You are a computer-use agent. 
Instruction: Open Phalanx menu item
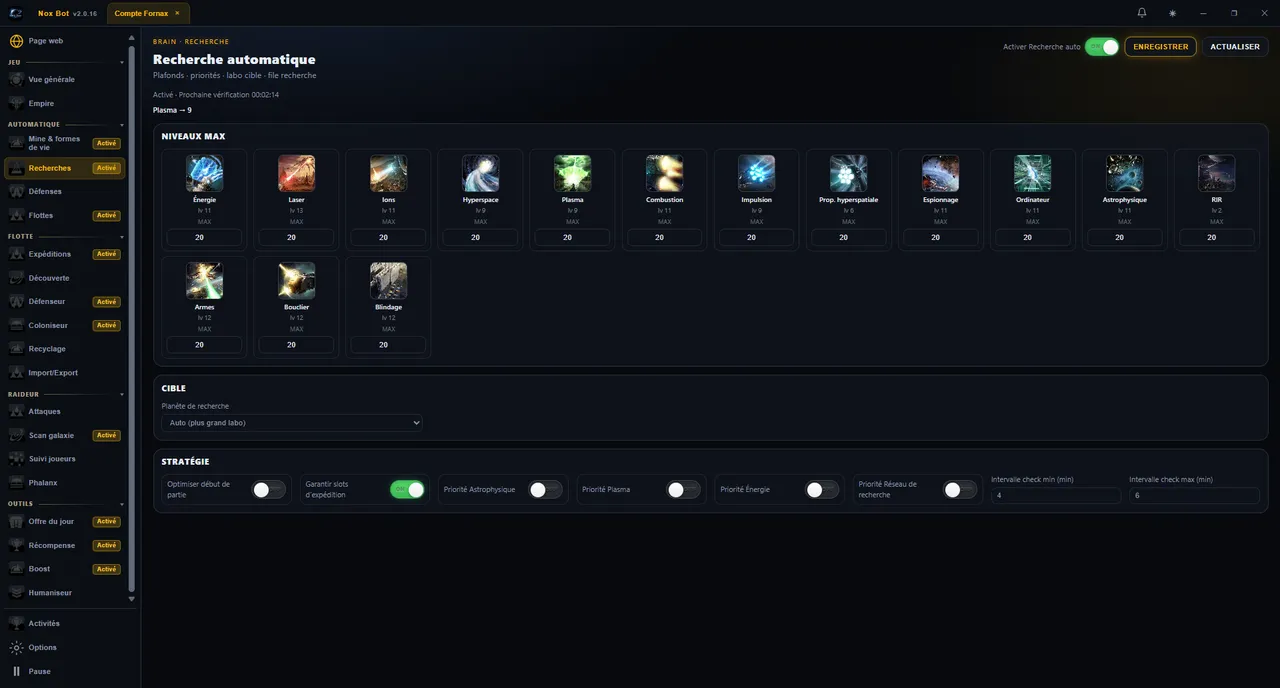click(x=65, y=483)
